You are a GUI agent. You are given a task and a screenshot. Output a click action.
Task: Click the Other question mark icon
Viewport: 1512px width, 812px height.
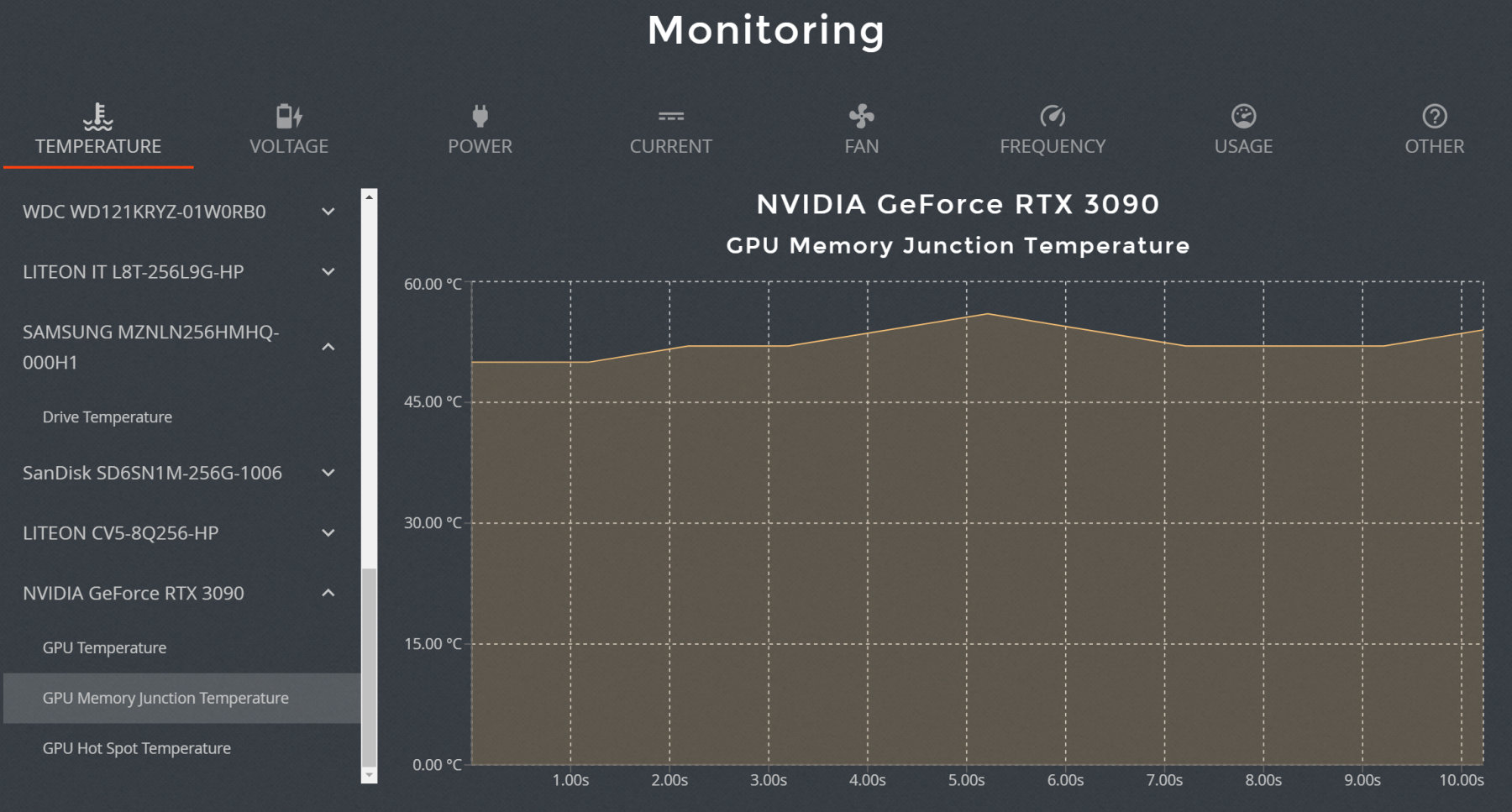(1434, 116)
